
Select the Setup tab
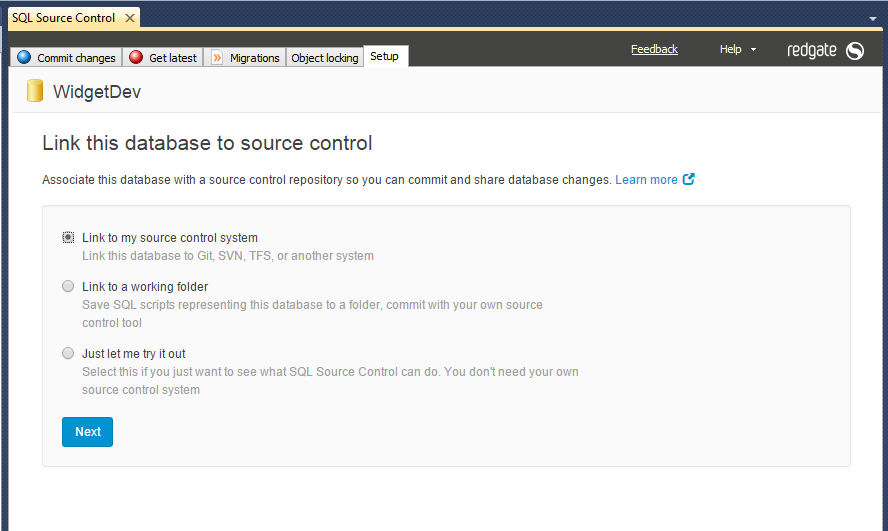point(385,56)
